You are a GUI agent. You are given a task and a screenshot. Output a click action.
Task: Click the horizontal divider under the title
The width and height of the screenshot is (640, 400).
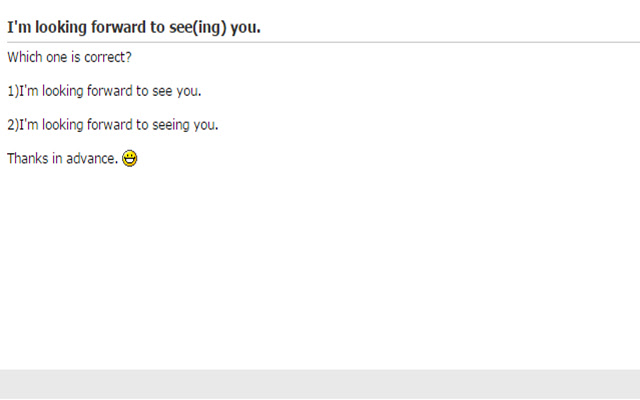pyautogui.click(x=323, y=42)
